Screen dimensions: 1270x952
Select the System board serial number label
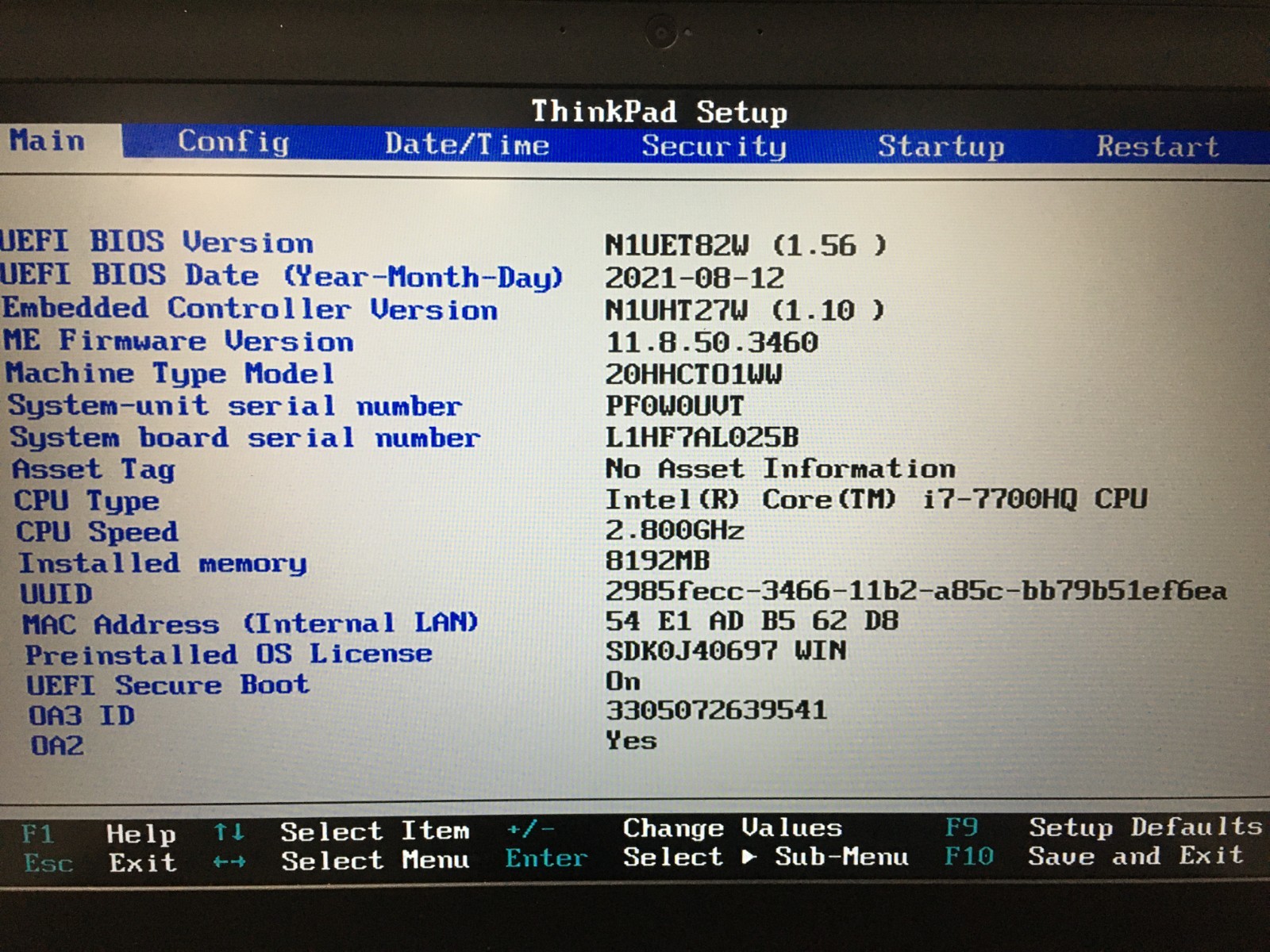[x=244, y=437]
